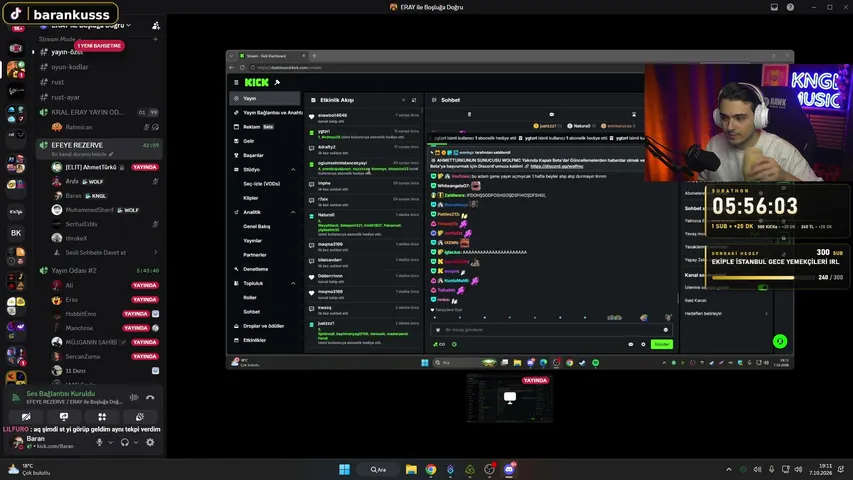Click the Kick chat message input field
853x480 pixels.
click(x=551, y=330)
